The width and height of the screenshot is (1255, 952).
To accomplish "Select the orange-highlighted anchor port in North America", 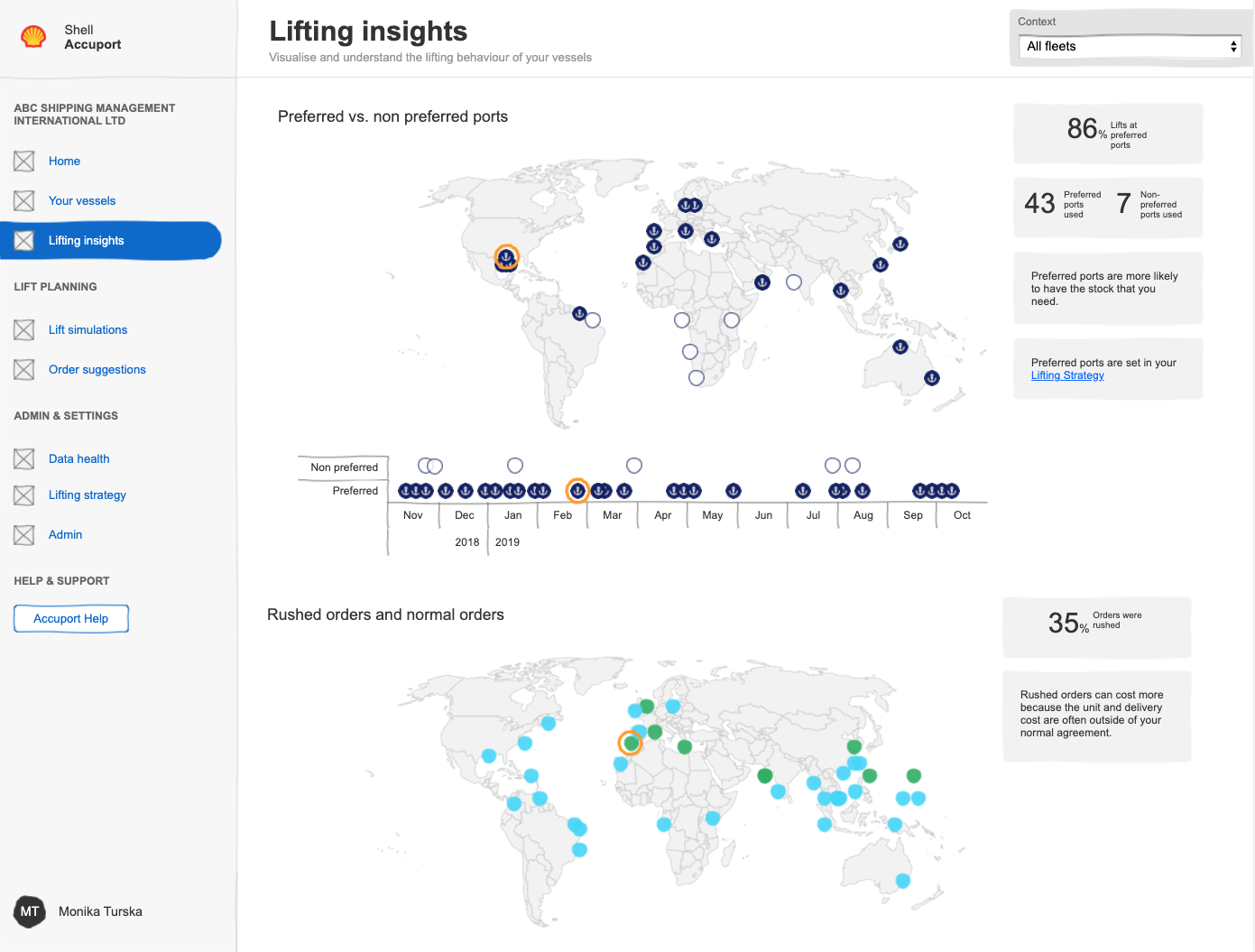I will (507, 257).
